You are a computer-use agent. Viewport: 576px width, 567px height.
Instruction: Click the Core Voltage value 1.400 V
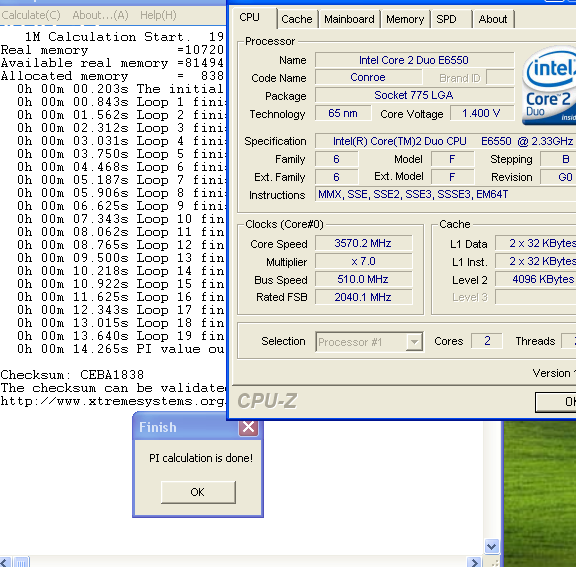(482, 113)
